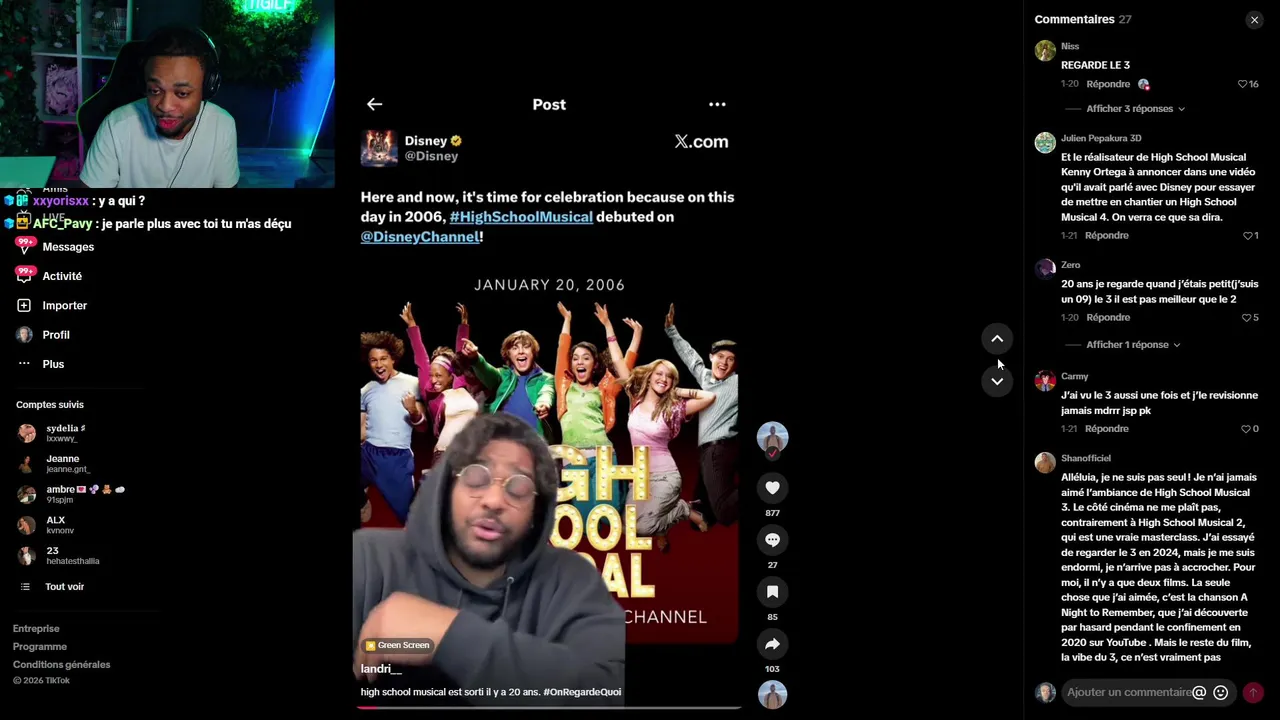Expand Afficher 1 réponse under Zero
Screen dimensions: 1280x720
click(x=1133, y=345)
